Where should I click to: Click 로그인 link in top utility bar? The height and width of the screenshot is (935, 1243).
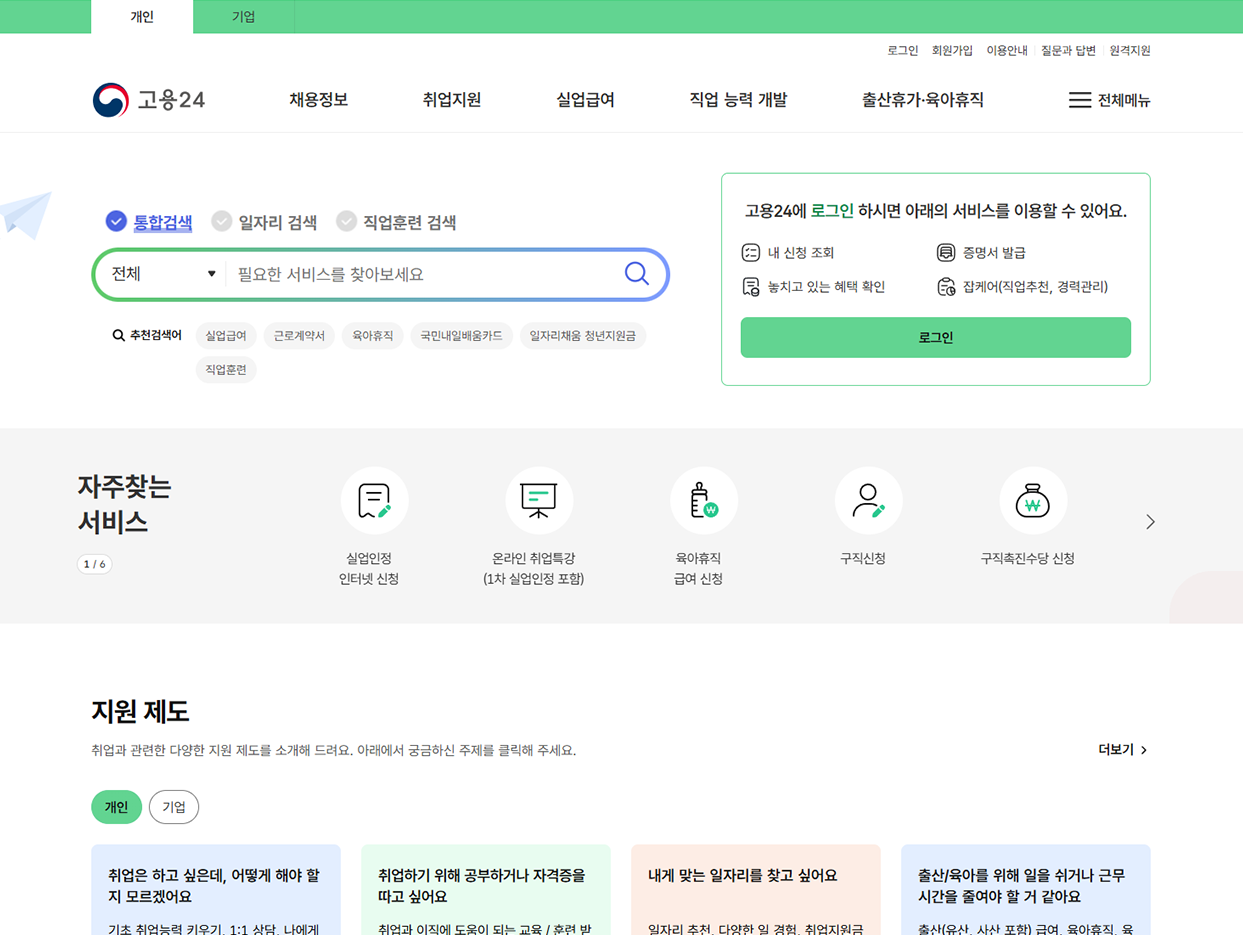pyautogui.click(x=903, y=50)
